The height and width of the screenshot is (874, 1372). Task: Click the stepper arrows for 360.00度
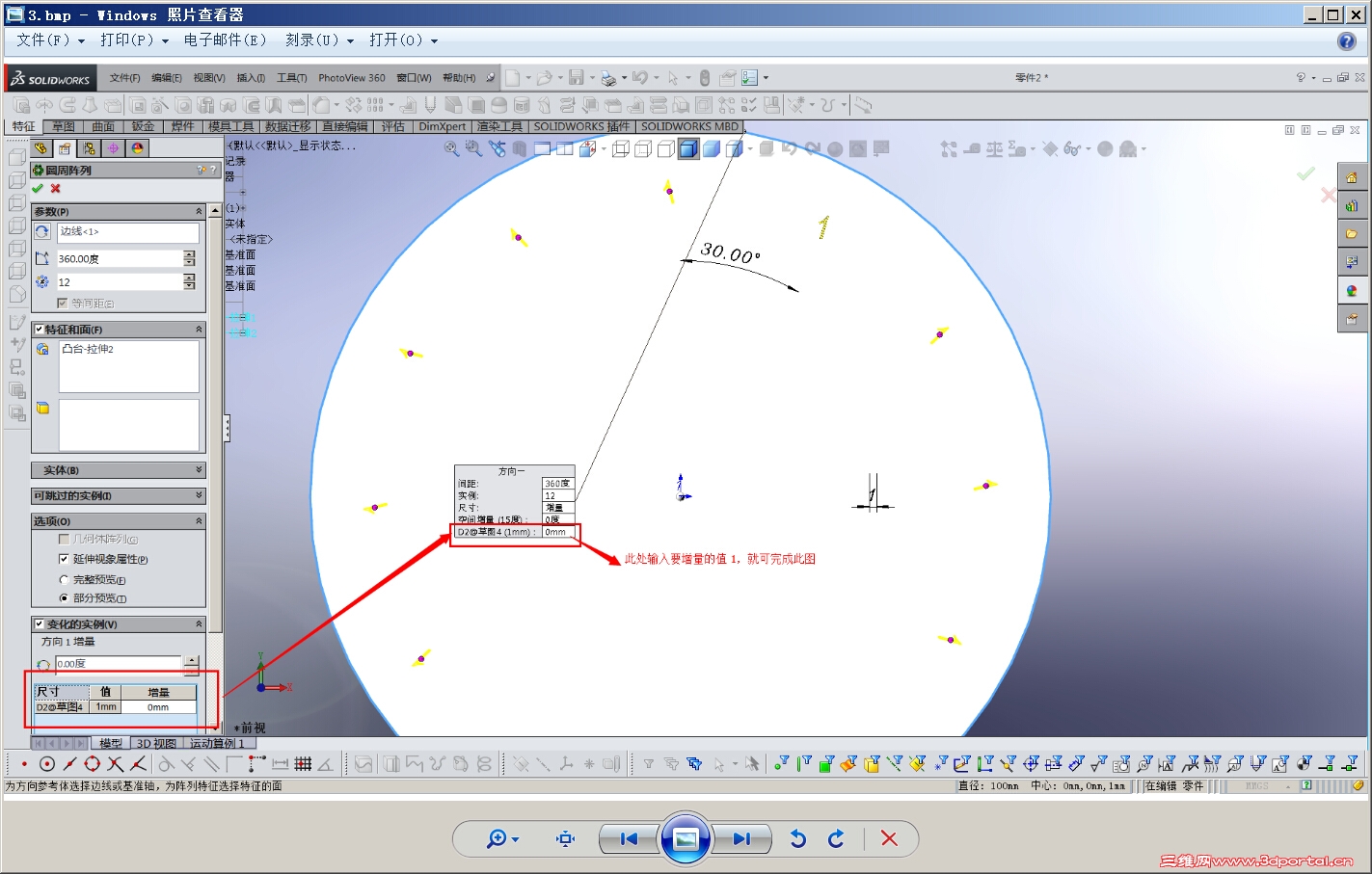[189, 258]
